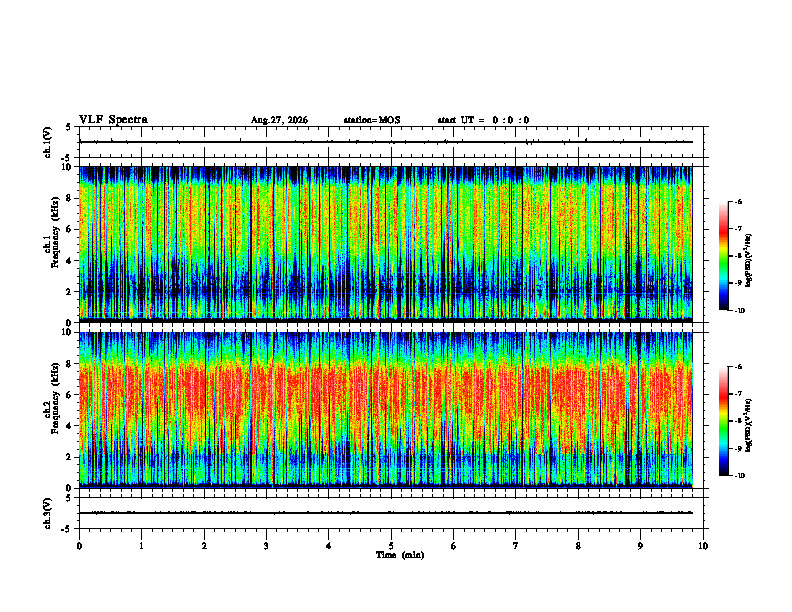Click the "8" kHz tick label of ch.2

(x=69, y=364)
